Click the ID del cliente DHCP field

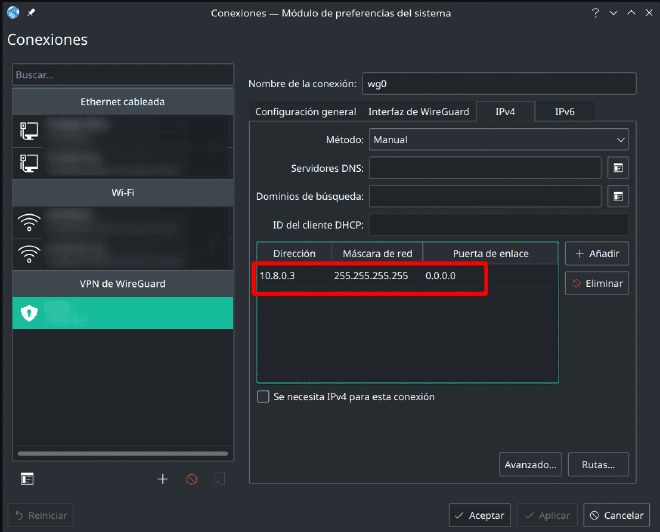point(499,225)
